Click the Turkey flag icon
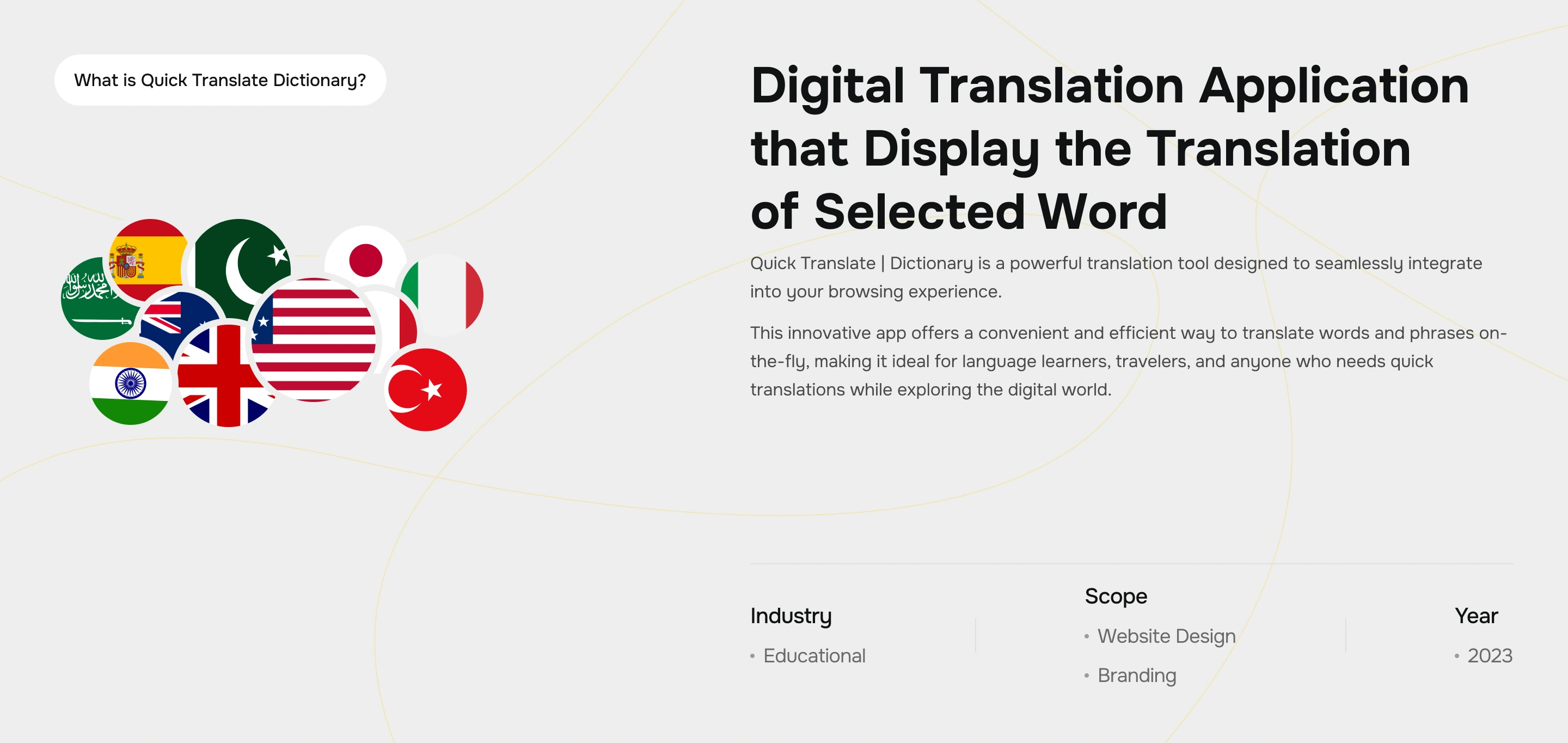 click(426, 390)
